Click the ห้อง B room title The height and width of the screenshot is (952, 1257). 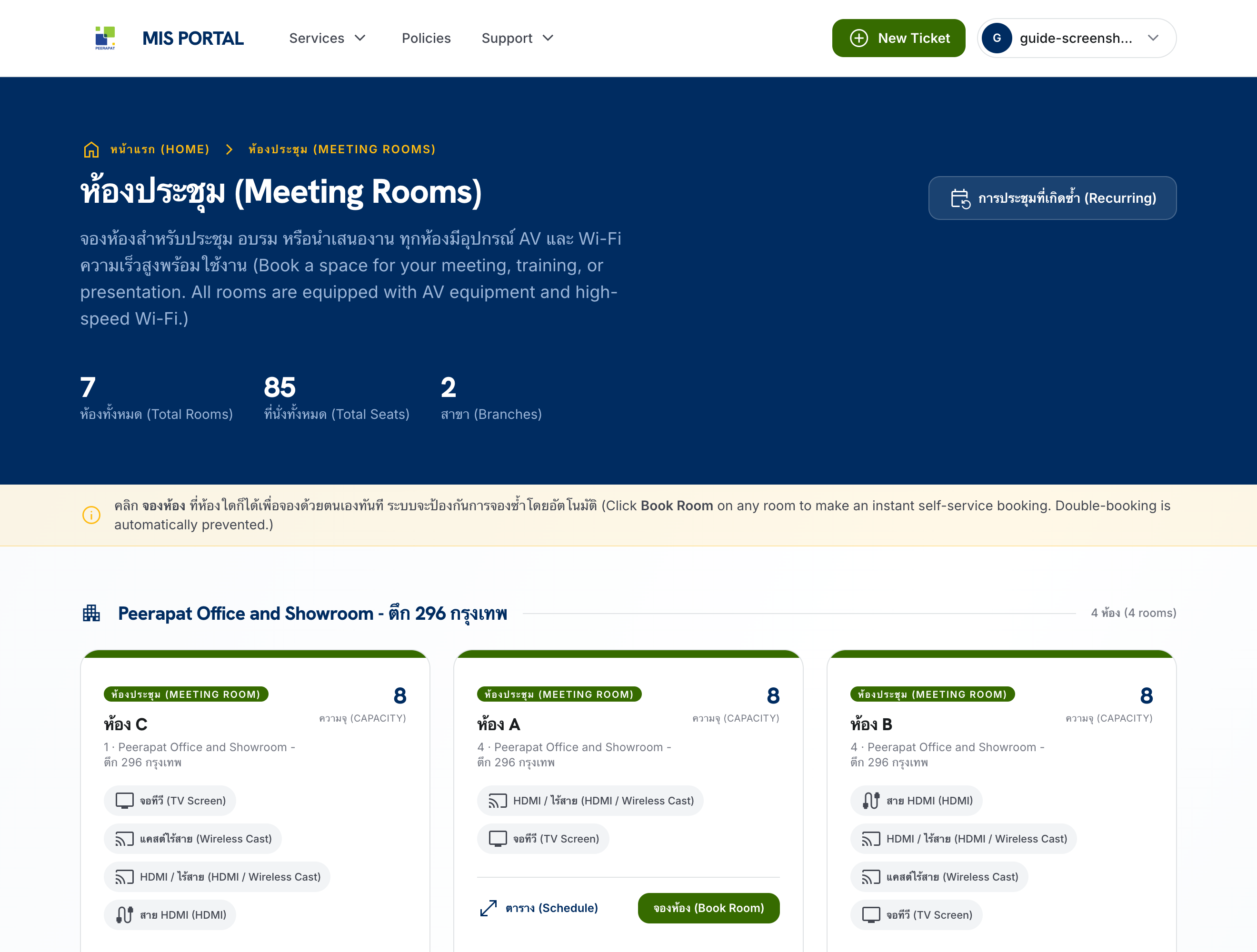click(871, 724)
